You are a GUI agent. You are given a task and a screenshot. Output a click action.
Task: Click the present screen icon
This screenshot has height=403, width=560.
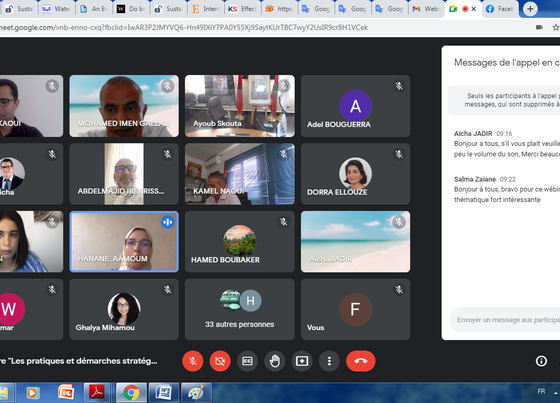(x=302, y=361)
